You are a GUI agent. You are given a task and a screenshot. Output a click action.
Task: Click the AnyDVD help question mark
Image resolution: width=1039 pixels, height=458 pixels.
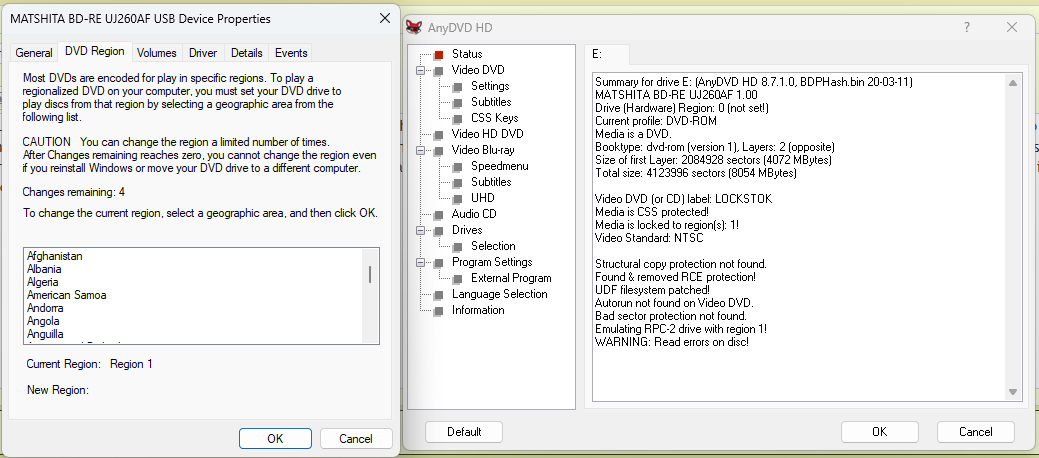point(967,28)
